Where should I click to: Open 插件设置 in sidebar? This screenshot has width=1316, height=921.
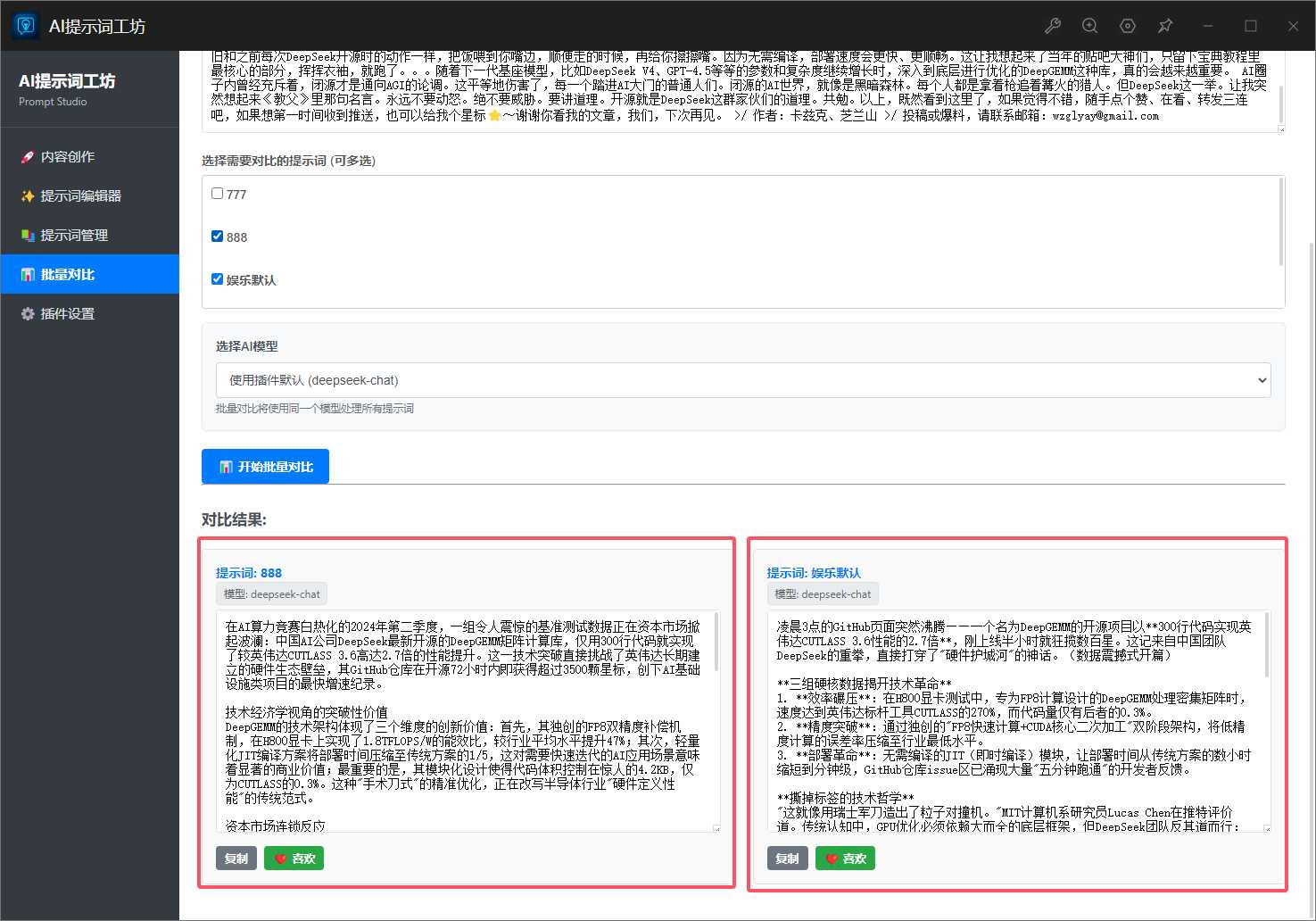coord(89,314)
